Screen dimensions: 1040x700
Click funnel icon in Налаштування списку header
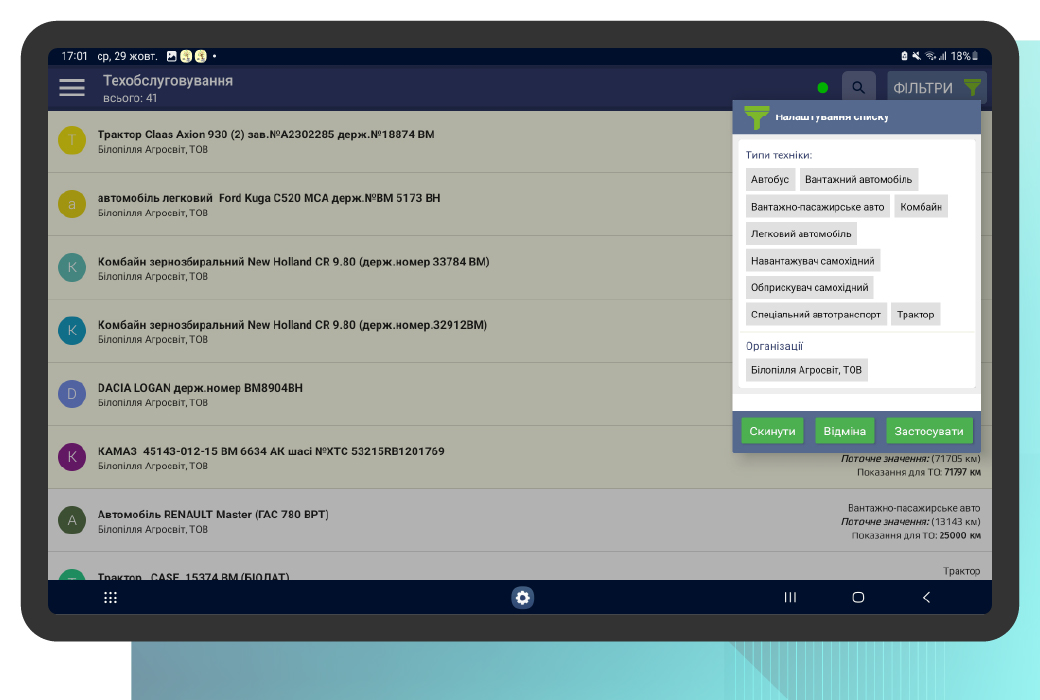[755, 115]
